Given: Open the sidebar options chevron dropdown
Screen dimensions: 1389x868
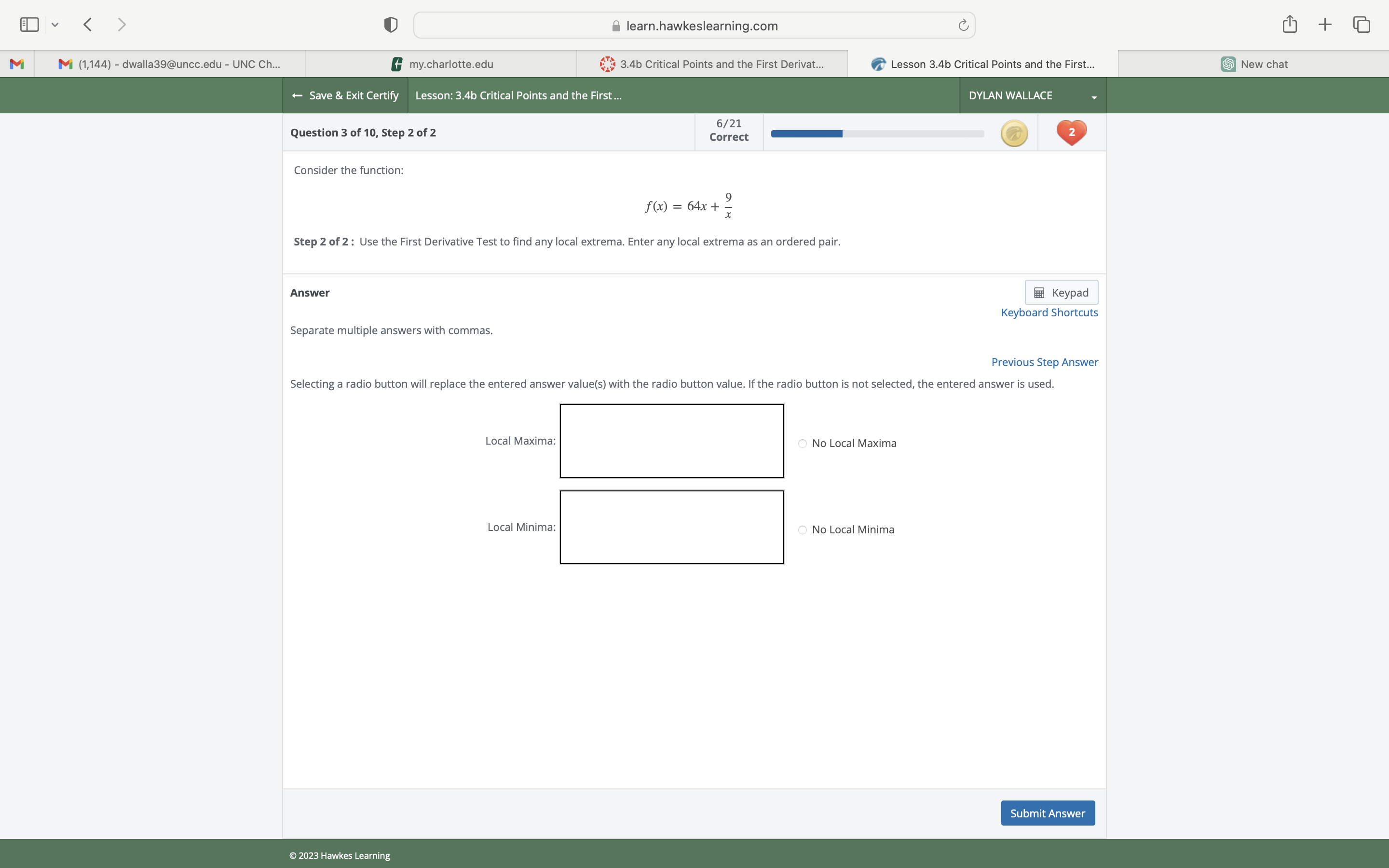Looking at the screenshot, I should 55,25.
